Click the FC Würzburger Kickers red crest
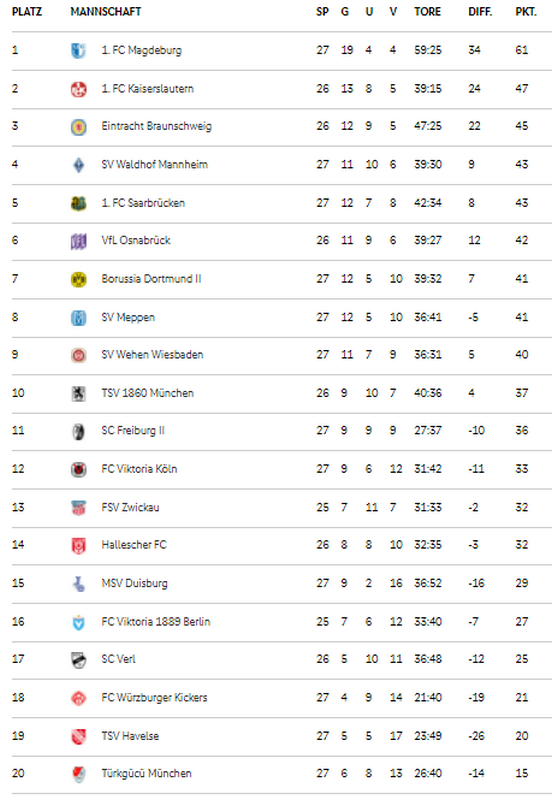This screenshot has width=552, height=800. [x=78, y=698]
